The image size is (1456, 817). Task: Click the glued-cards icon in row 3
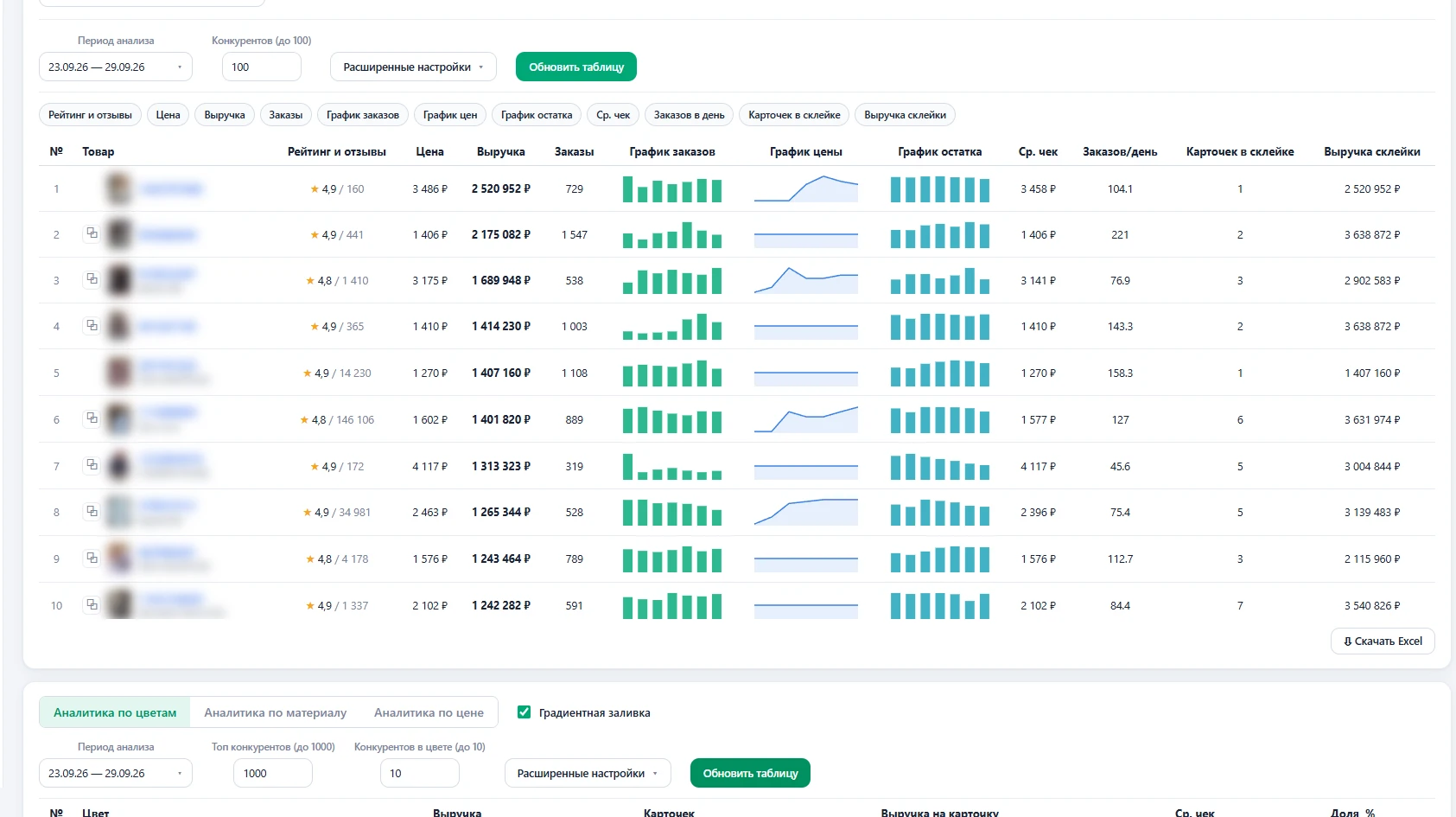92,279
